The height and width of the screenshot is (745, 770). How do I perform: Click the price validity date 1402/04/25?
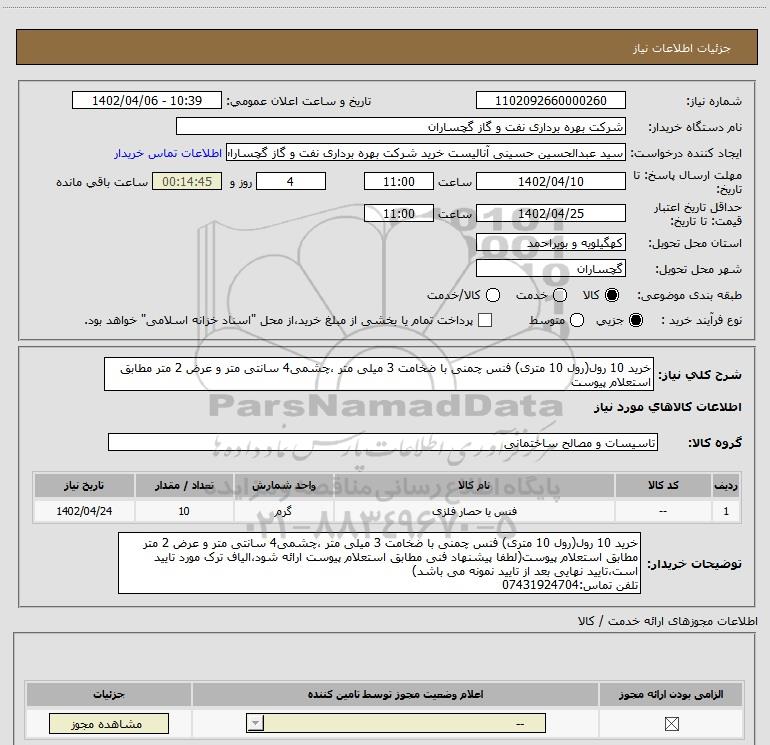[550, 214]
